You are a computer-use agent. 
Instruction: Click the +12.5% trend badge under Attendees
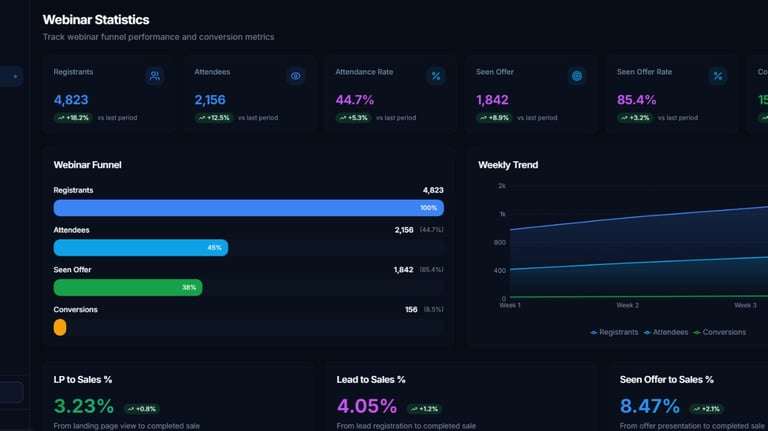coord(214,118)
